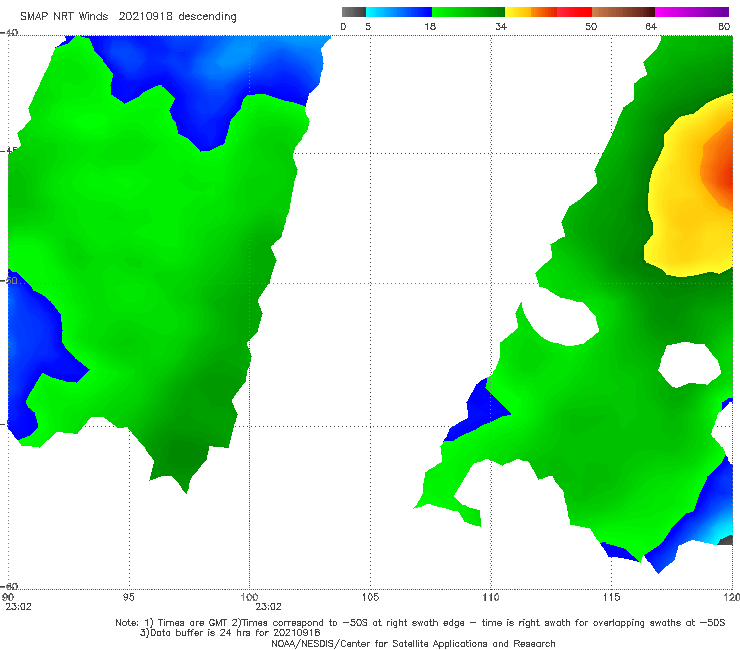Click the note line starting 'Note: 1) Times are GMT'
Viewport: 740px width, 650px height.
pyautogui.click(x=420, y=623)
